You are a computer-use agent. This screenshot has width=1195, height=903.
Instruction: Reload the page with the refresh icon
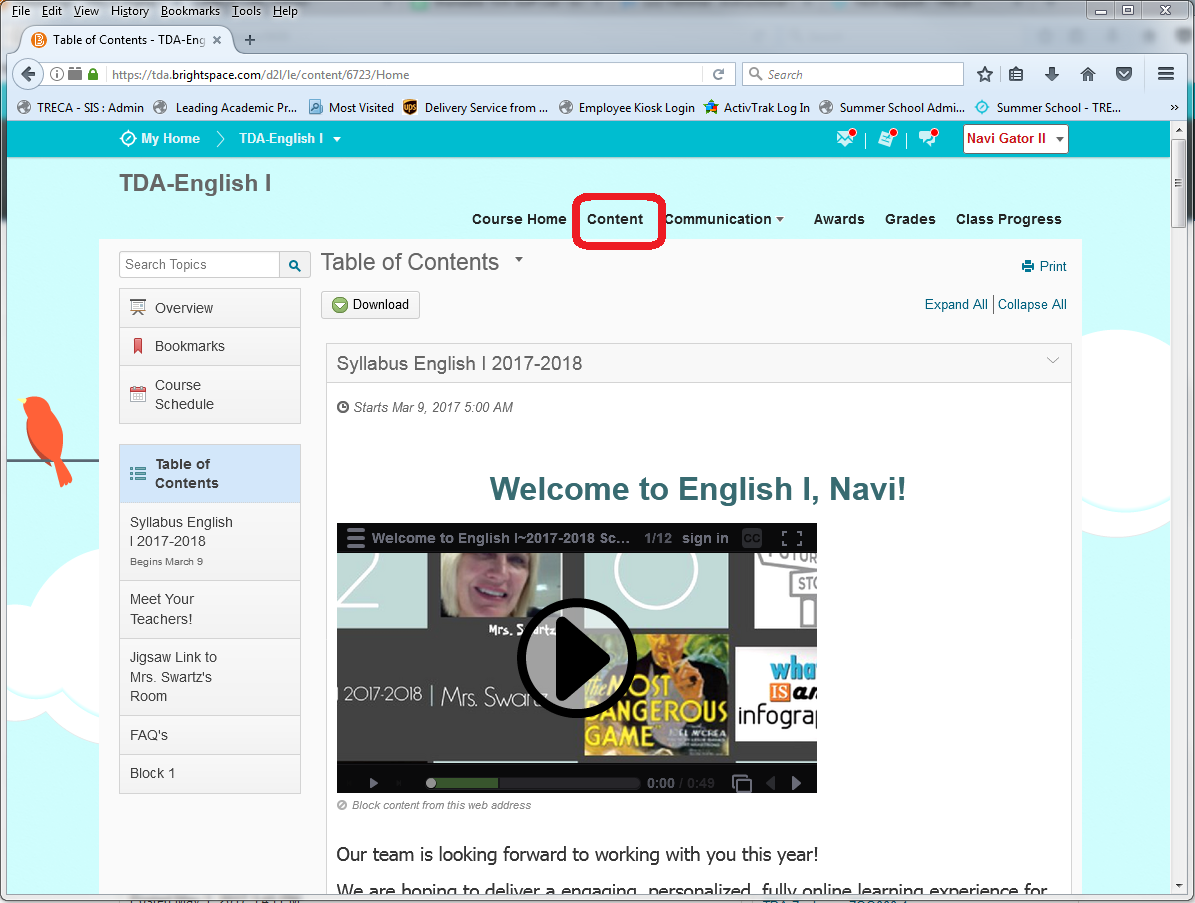718,74
